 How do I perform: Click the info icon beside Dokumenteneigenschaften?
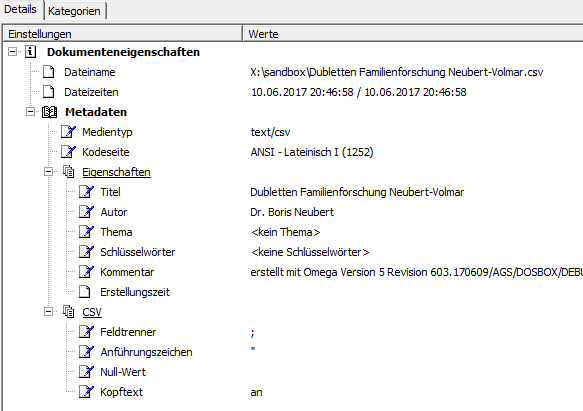[30, 52]
